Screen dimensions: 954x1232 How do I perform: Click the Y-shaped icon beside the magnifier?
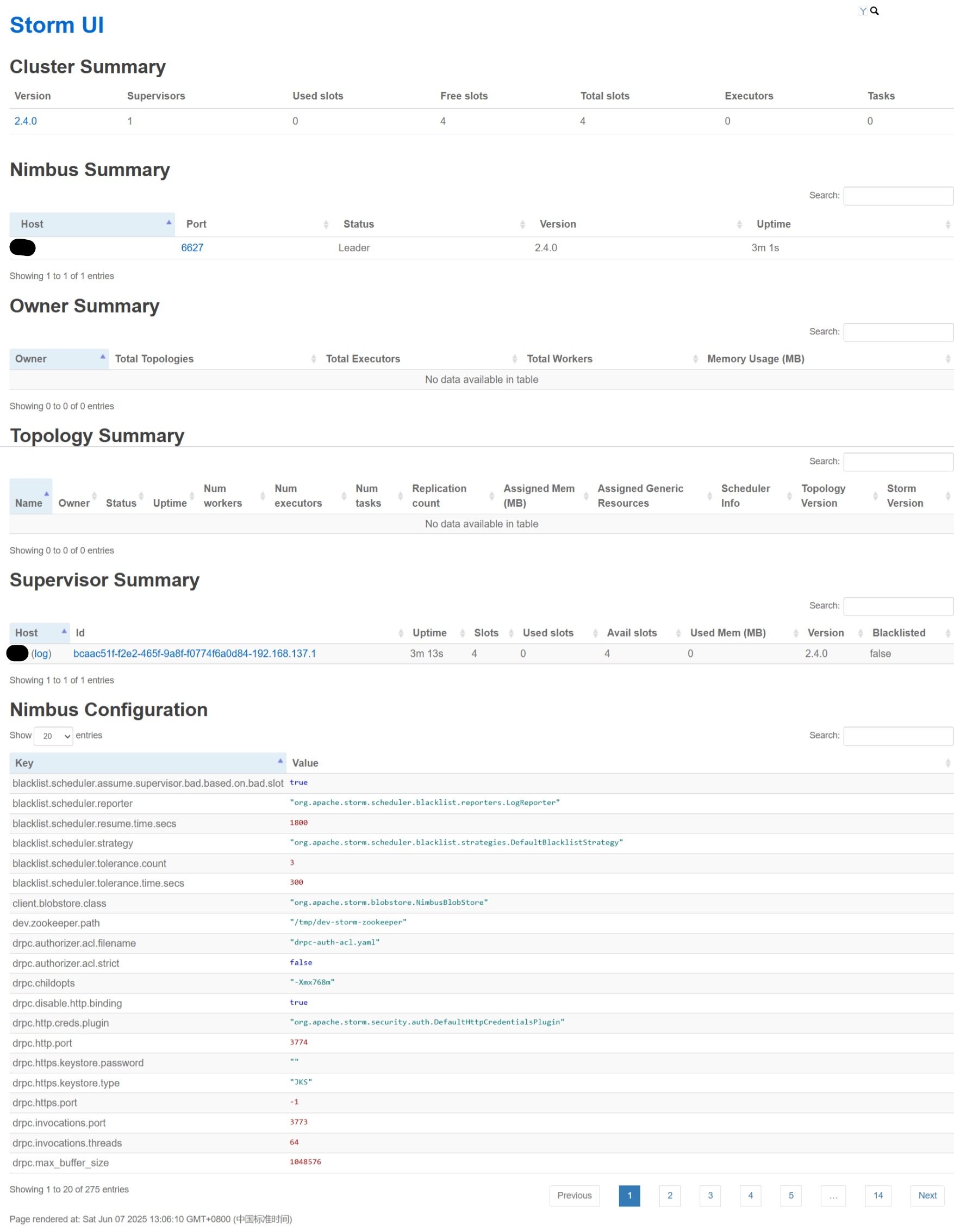(863, 11)
